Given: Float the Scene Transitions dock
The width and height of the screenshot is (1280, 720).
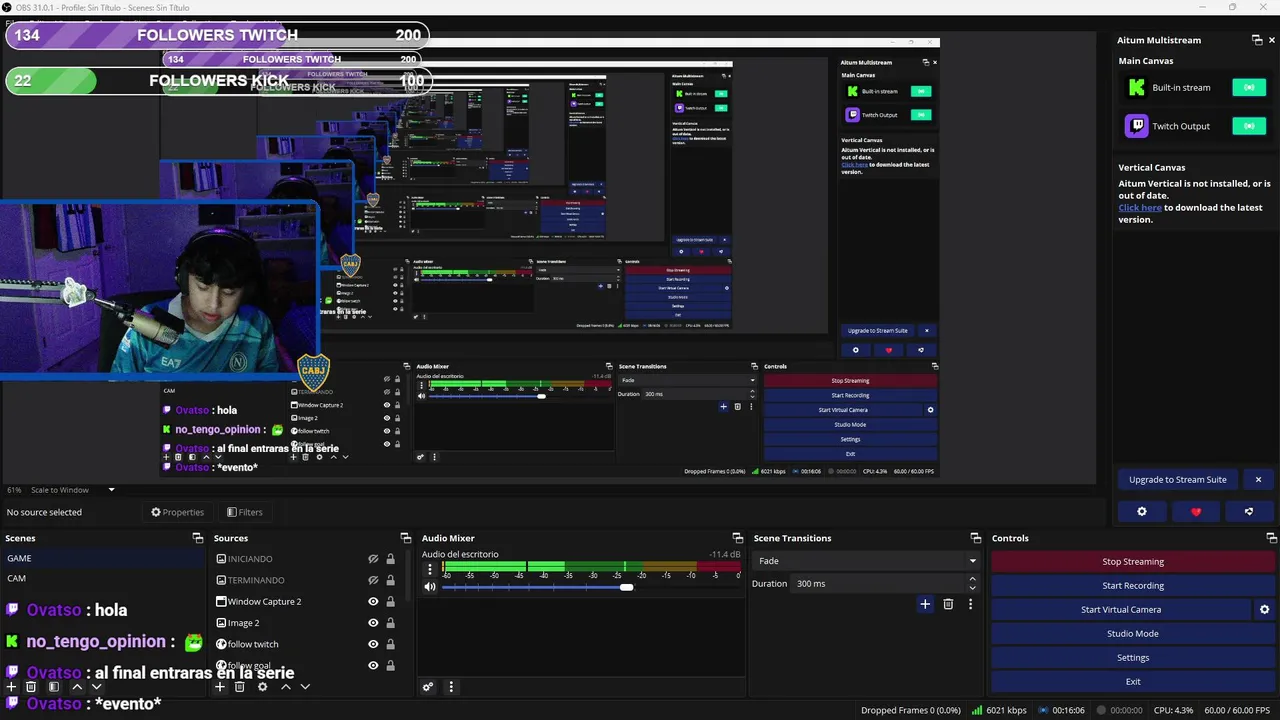Looking at the screenshot, I should coord(977,538).
